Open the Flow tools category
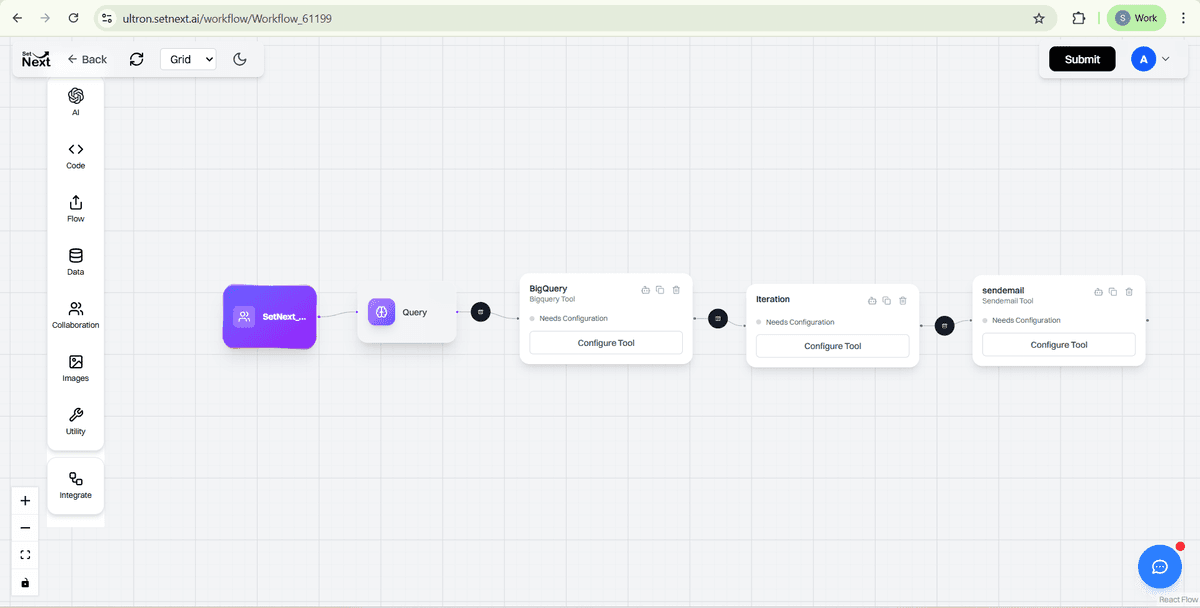The image size is (1200, 608). tap(76, 208)
